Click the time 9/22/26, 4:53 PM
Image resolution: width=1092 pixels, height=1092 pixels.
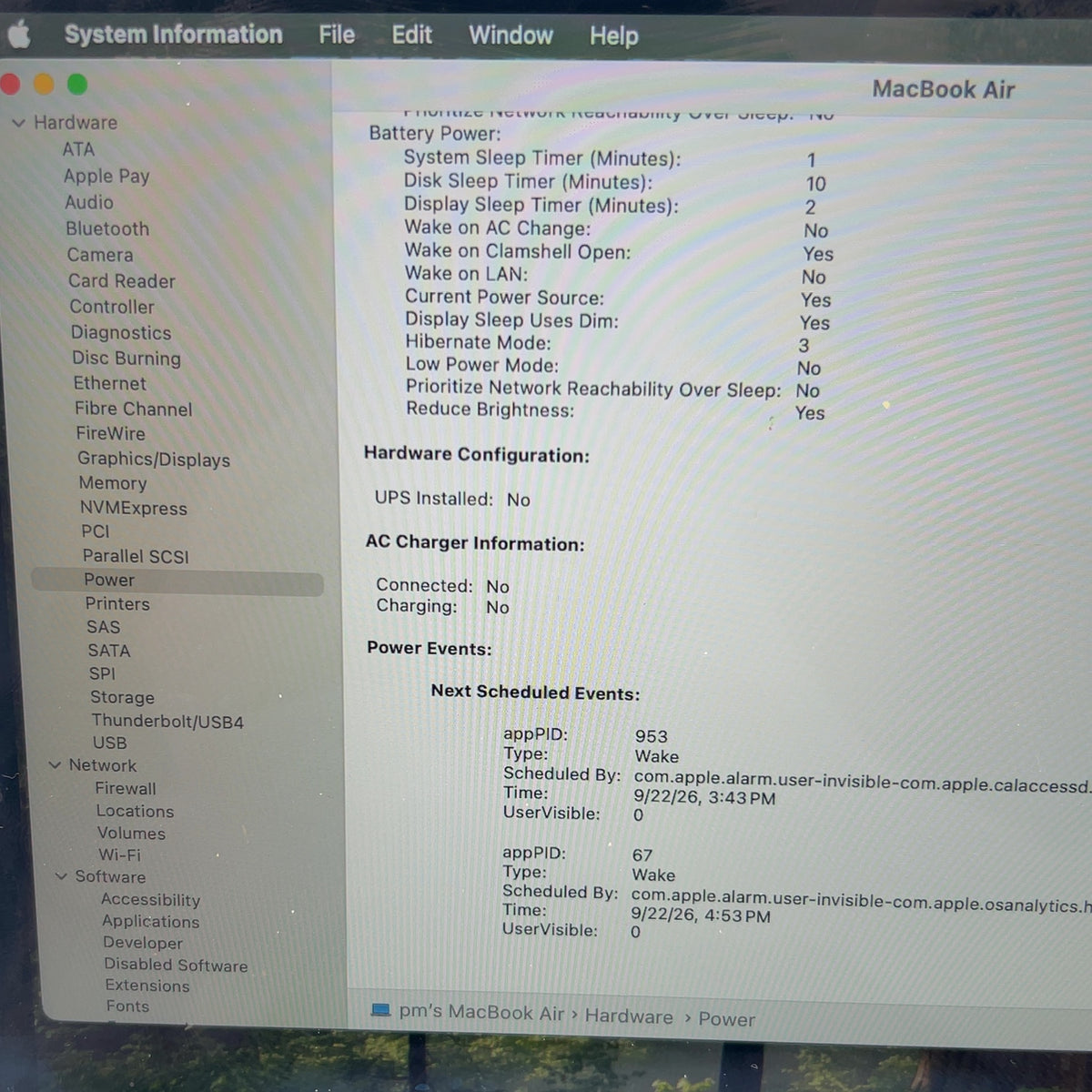701,915
